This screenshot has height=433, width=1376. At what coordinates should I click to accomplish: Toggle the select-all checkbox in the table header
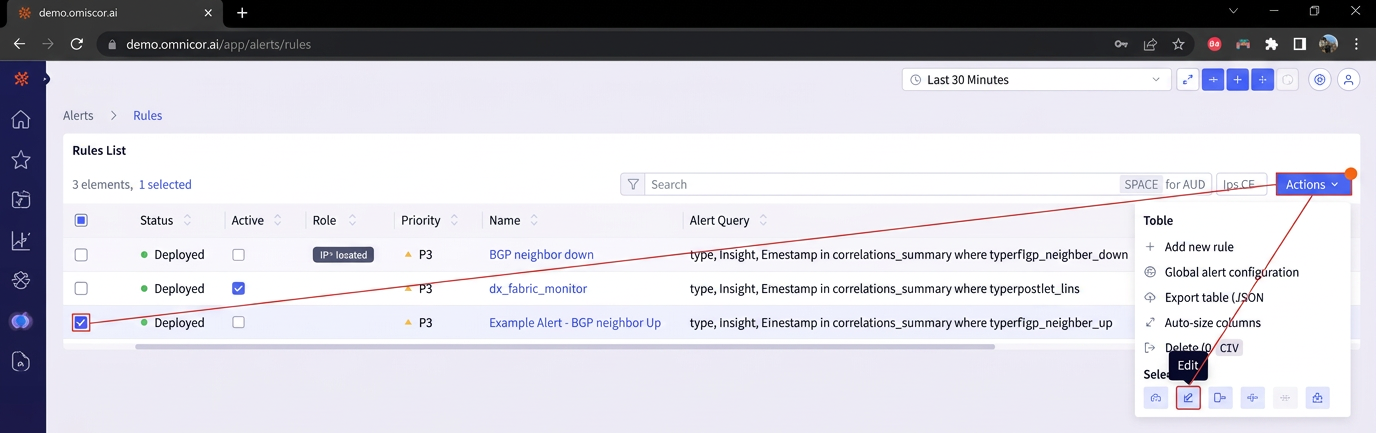click(81, 220)
